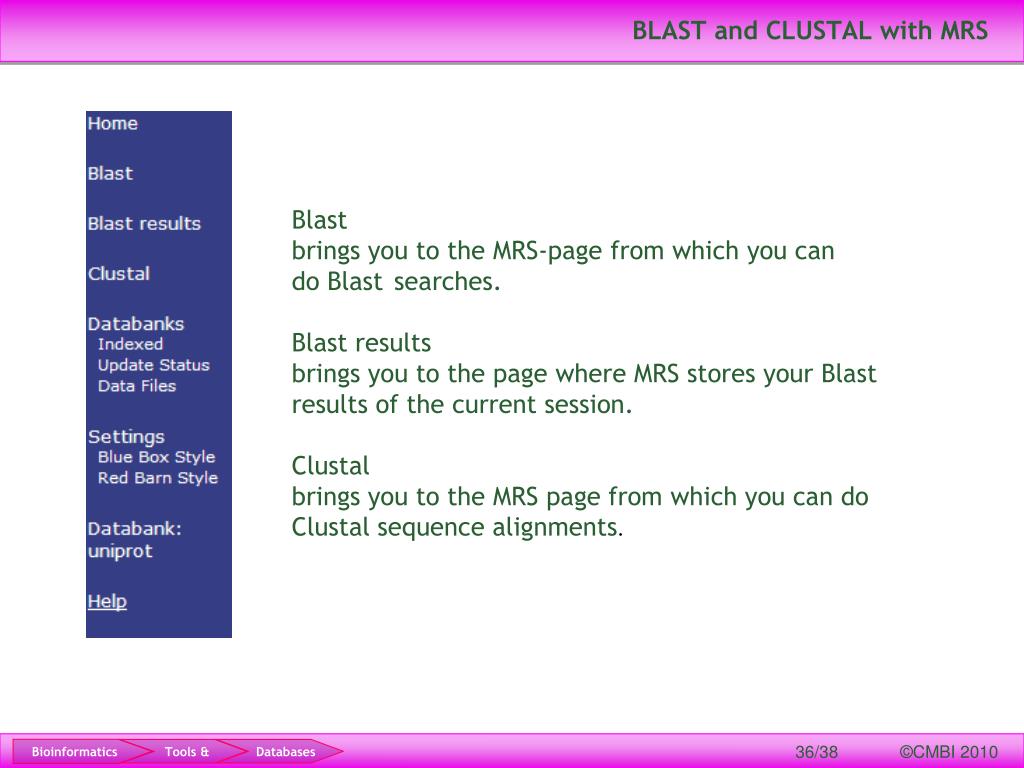This screenshot has height=768, width=1024.
Task: Click 'Clustal sequence alignments.' text
Action: (457, 527)
